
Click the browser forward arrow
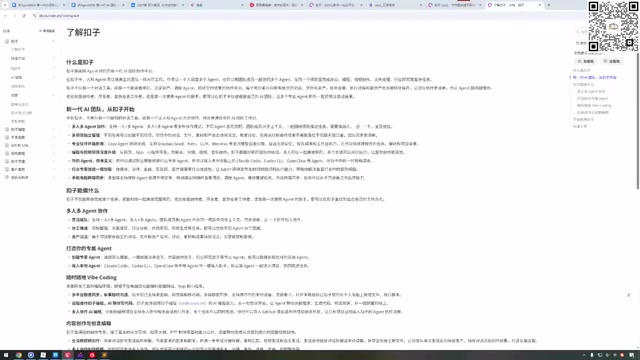coord(15,16)
